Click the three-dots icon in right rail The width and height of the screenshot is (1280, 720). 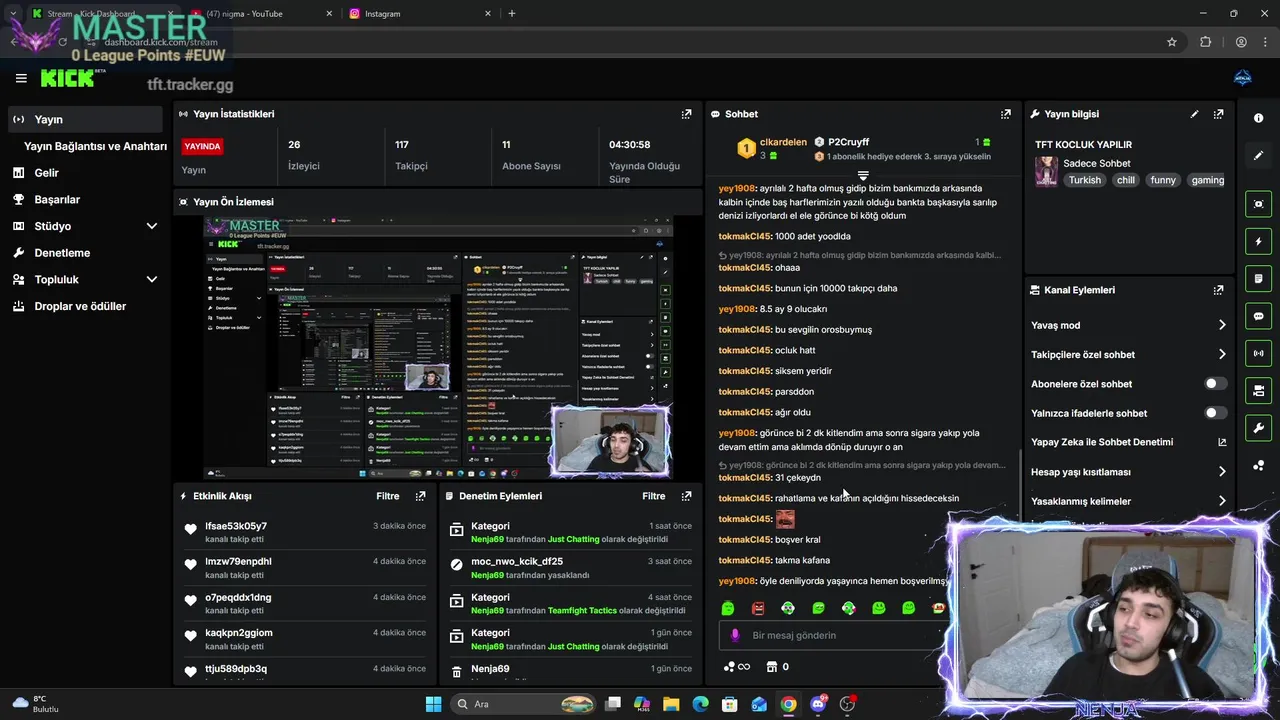point(1258,466)
